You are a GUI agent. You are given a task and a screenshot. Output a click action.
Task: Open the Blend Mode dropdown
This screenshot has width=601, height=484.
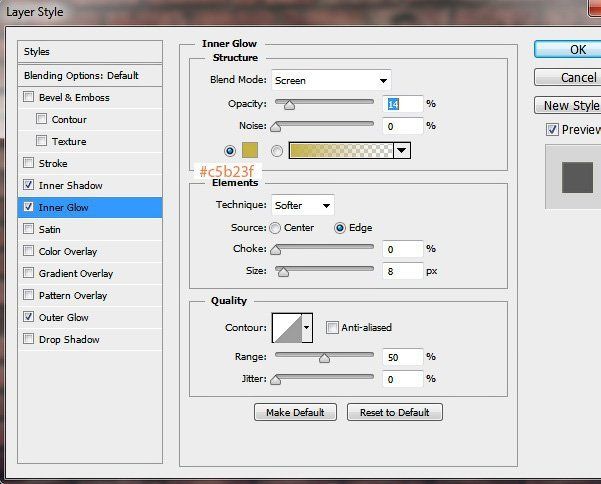pos(330,80)
